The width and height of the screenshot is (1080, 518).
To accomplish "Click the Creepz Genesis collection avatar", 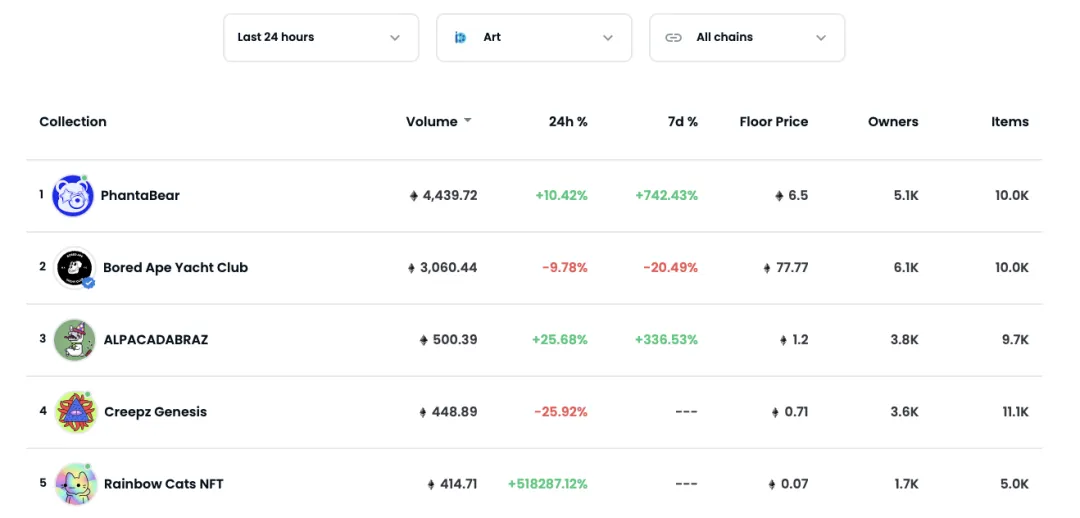I will 74,412.
